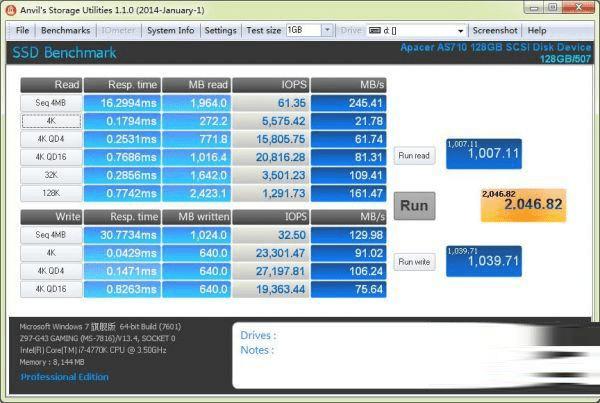Viewport: 600px width, 403px height.
Task: Expand the Test size 1GB dropdown
Action: point(327,30)
